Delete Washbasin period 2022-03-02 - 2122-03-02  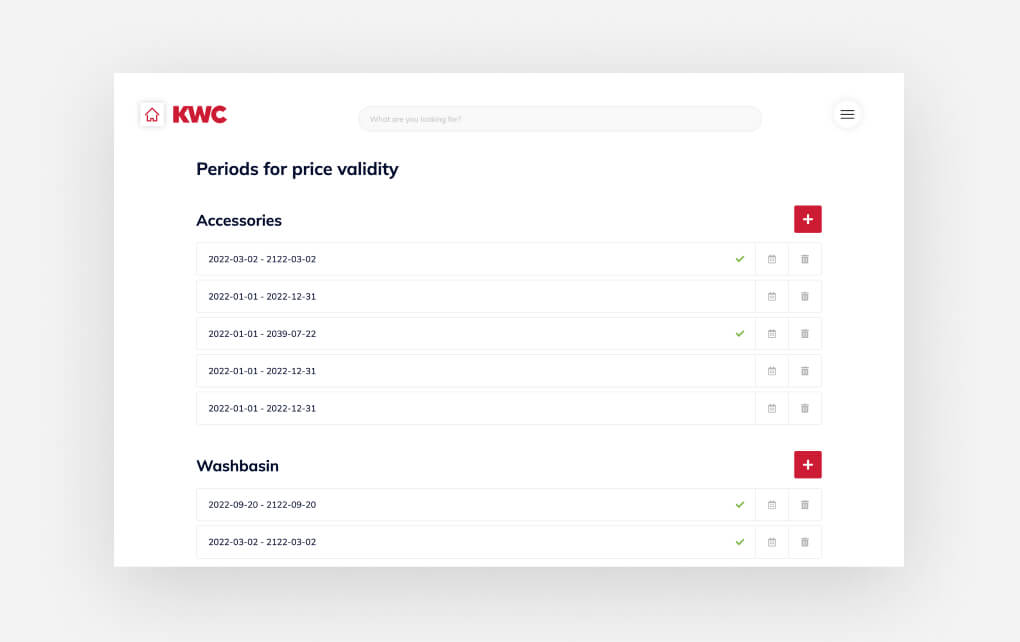805,542
